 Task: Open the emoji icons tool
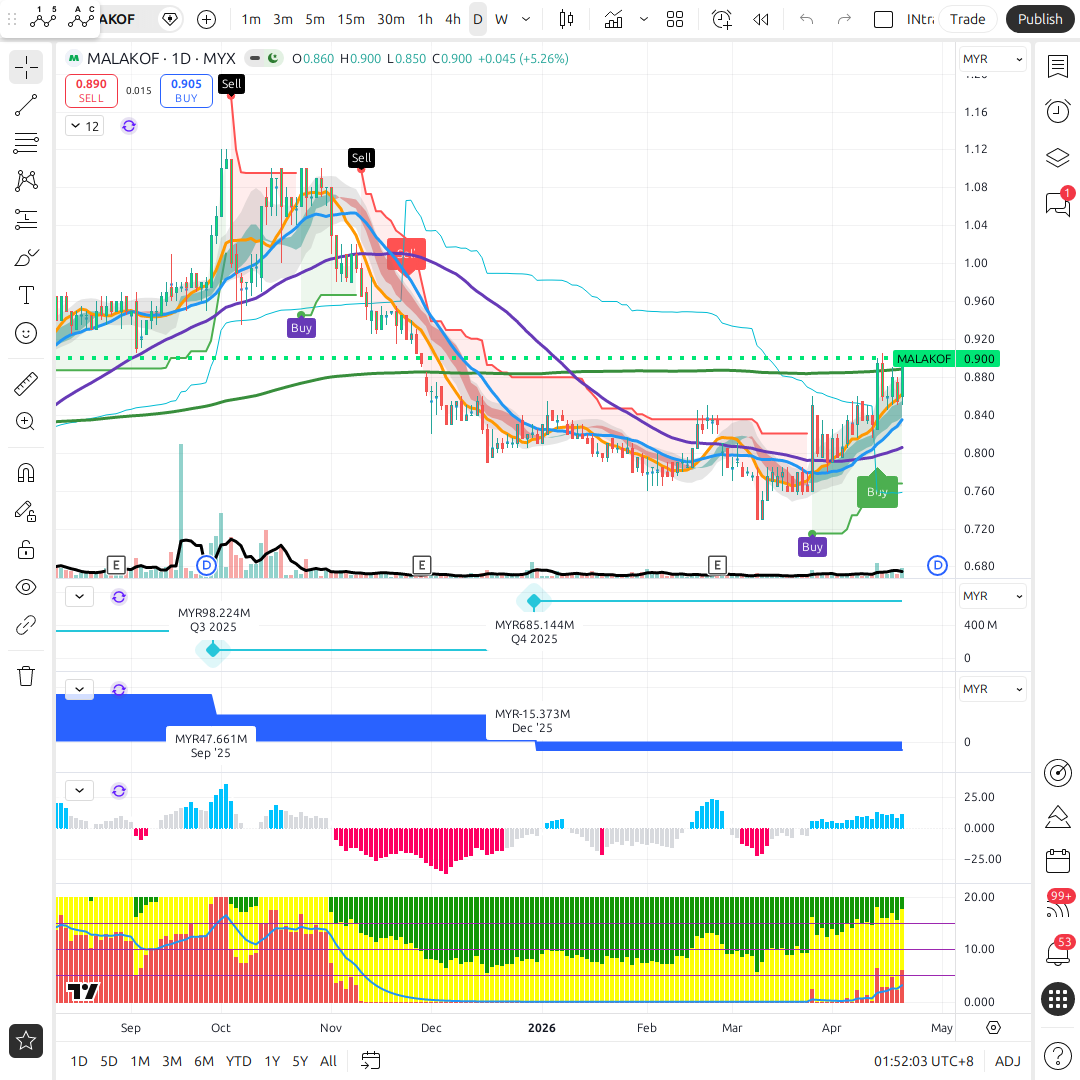coord(26,333)
